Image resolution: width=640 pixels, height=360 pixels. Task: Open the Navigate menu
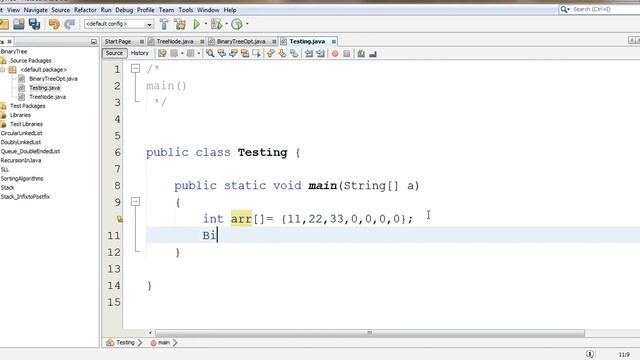click(36, 10)
